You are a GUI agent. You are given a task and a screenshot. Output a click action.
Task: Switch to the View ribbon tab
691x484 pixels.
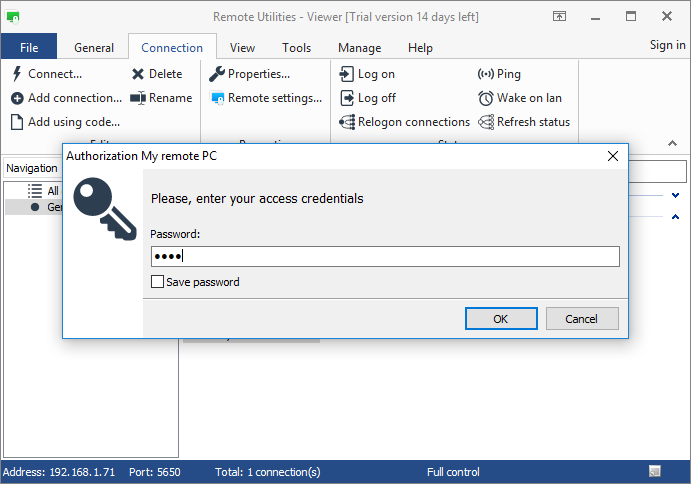click(x=242, y=48)
